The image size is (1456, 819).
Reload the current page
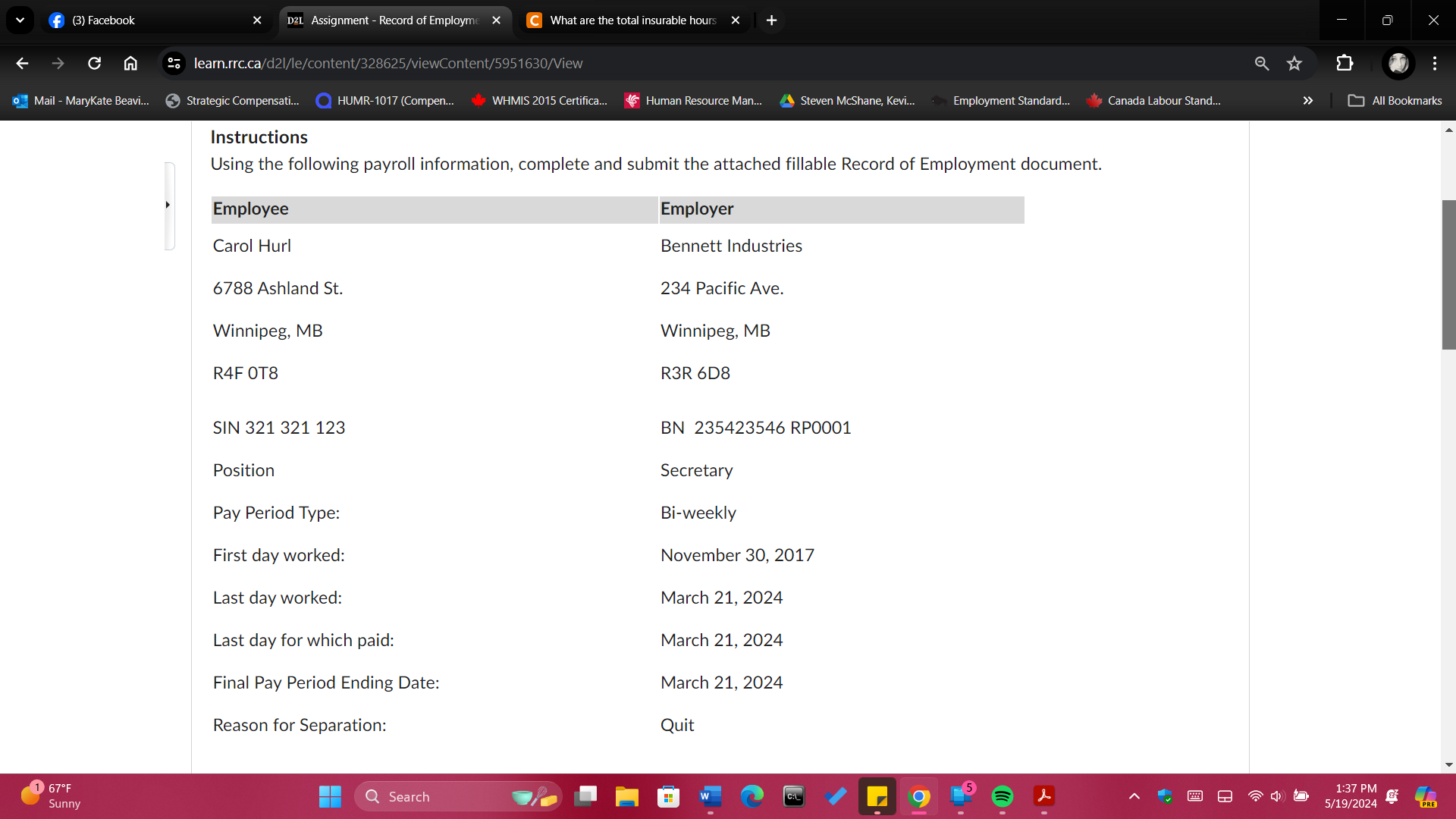point(94,64)
